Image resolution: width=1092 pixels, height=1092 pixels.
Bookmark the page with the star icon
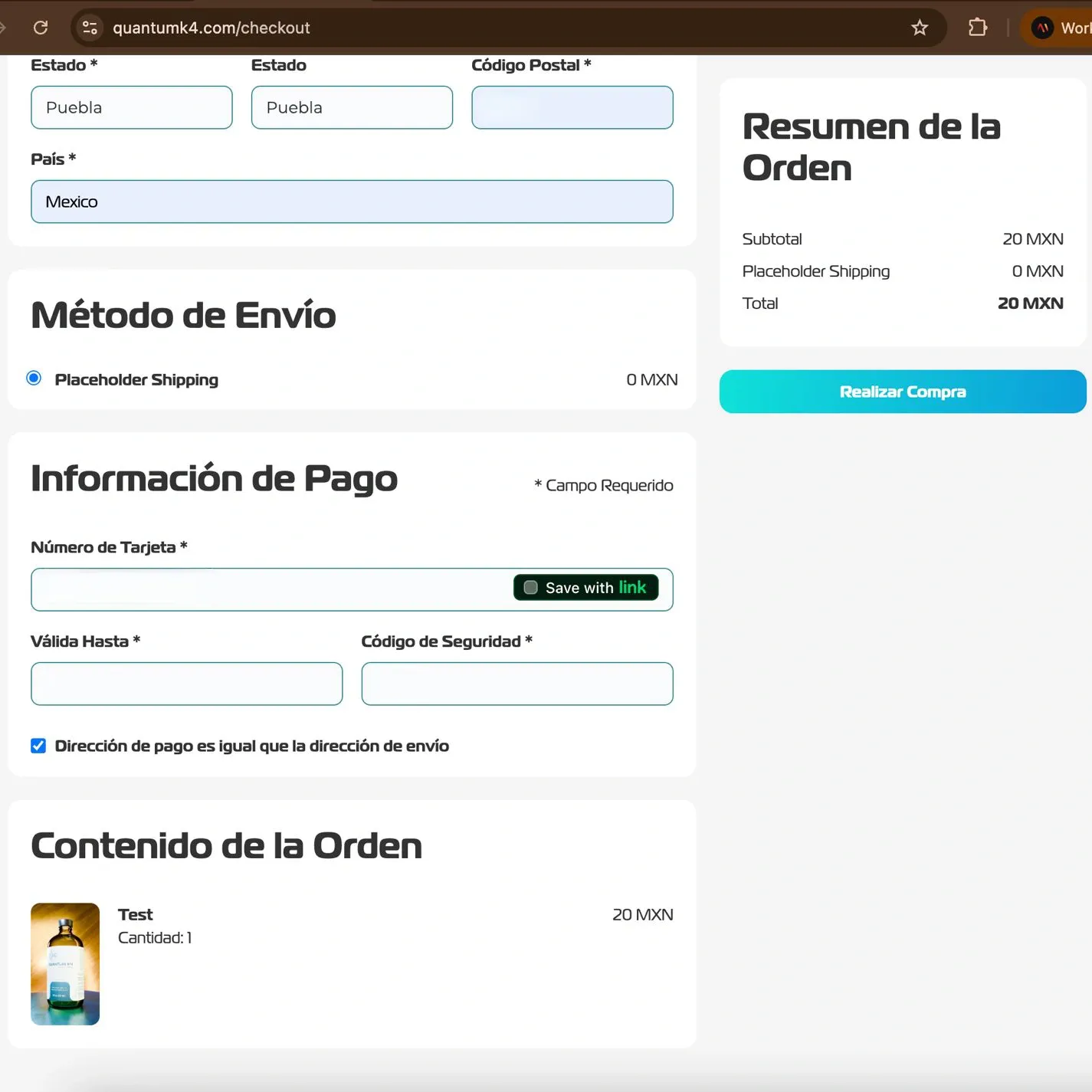tap(919, 28)
